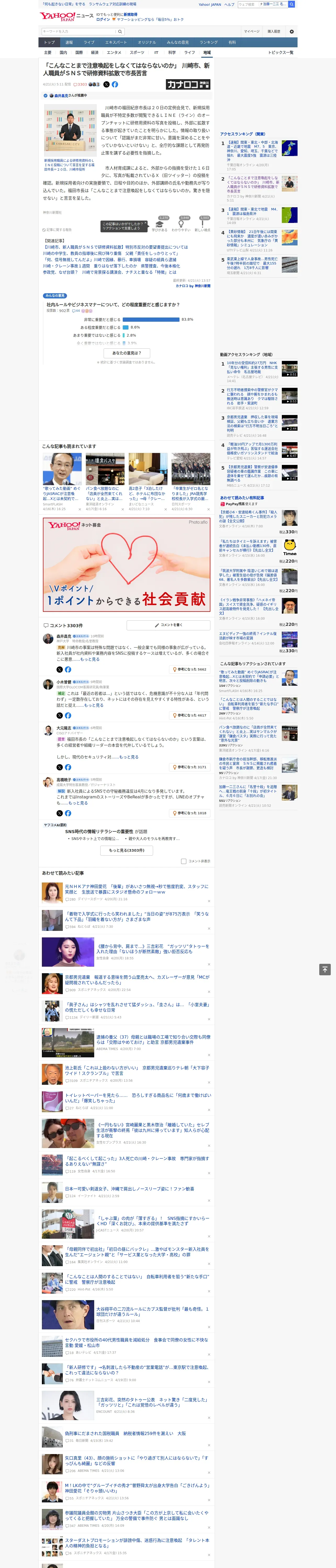Image resolution: width=336 pixels, height=1568 pixels.
Task: Share the article on Facebook from the header
Action: [115, 85]
